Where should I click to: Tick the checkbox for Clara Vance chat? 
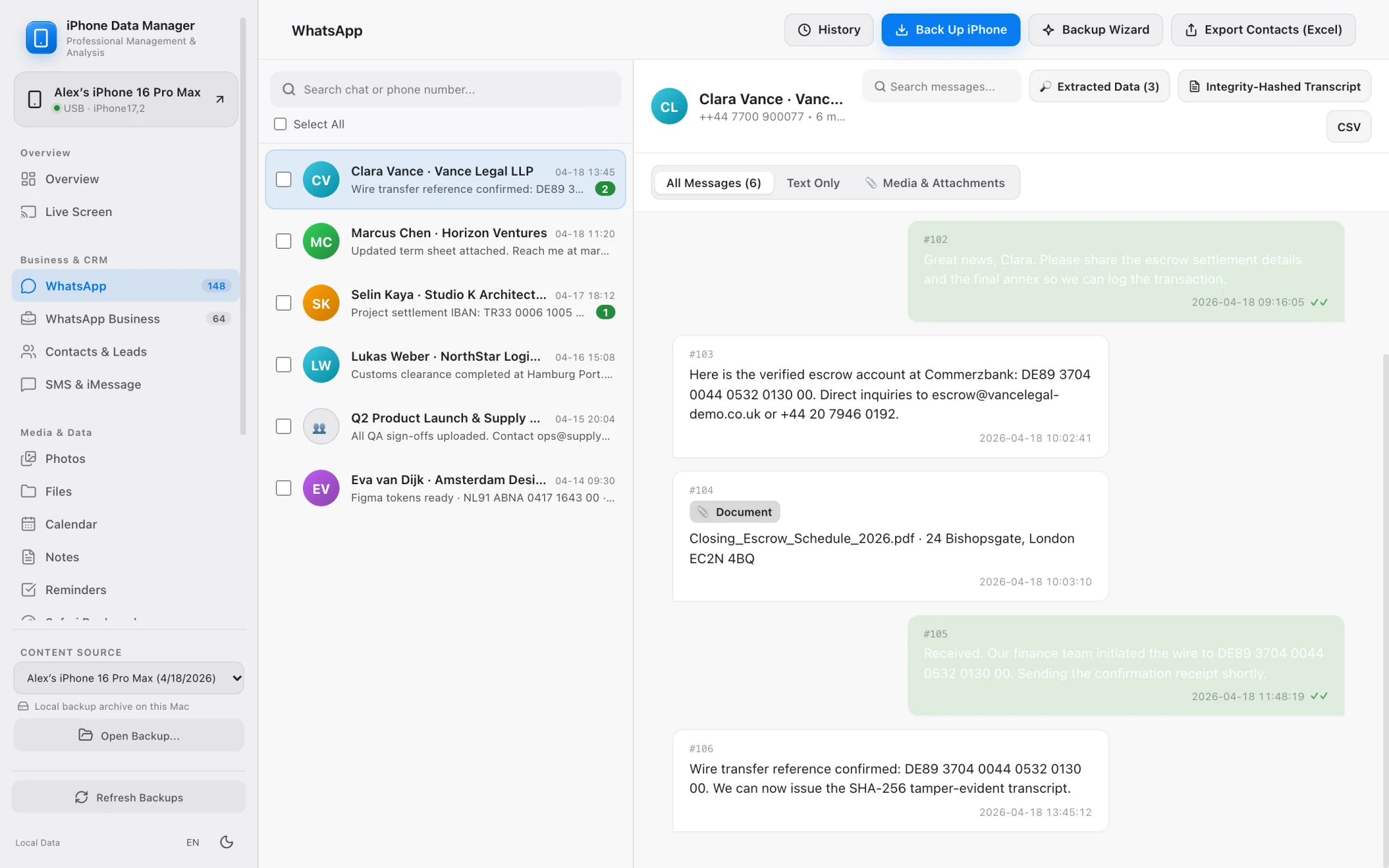(x=284, y=179)
